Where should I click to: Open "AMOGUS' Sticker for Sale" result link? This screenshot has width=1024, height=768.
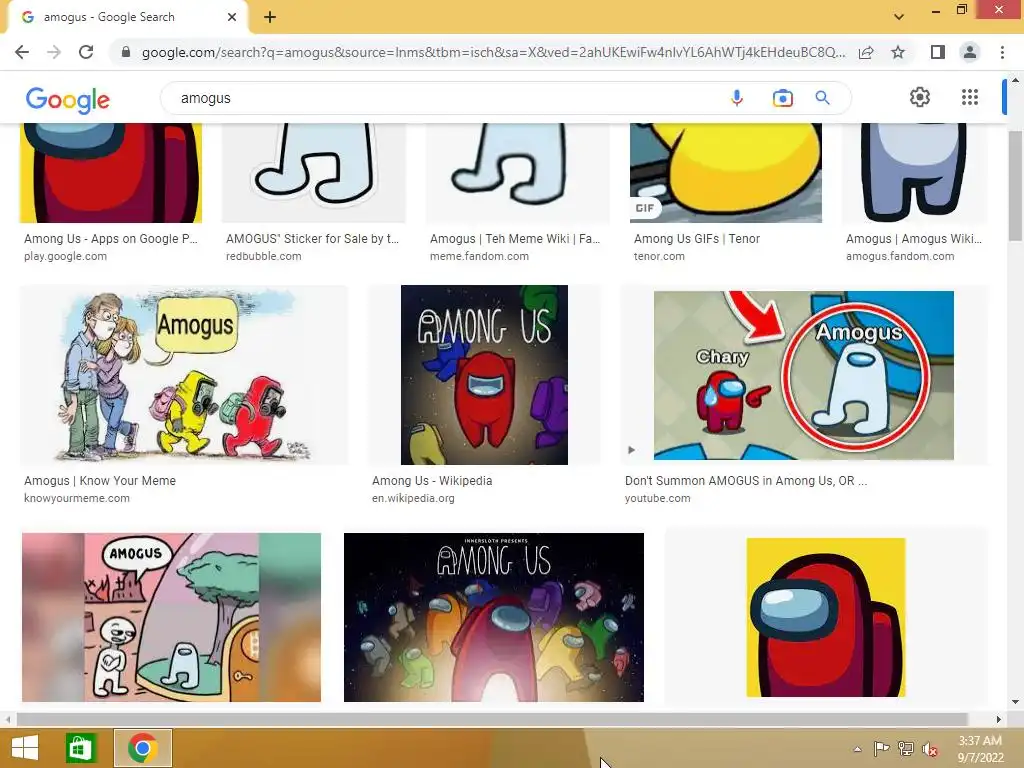coord(312,239)
